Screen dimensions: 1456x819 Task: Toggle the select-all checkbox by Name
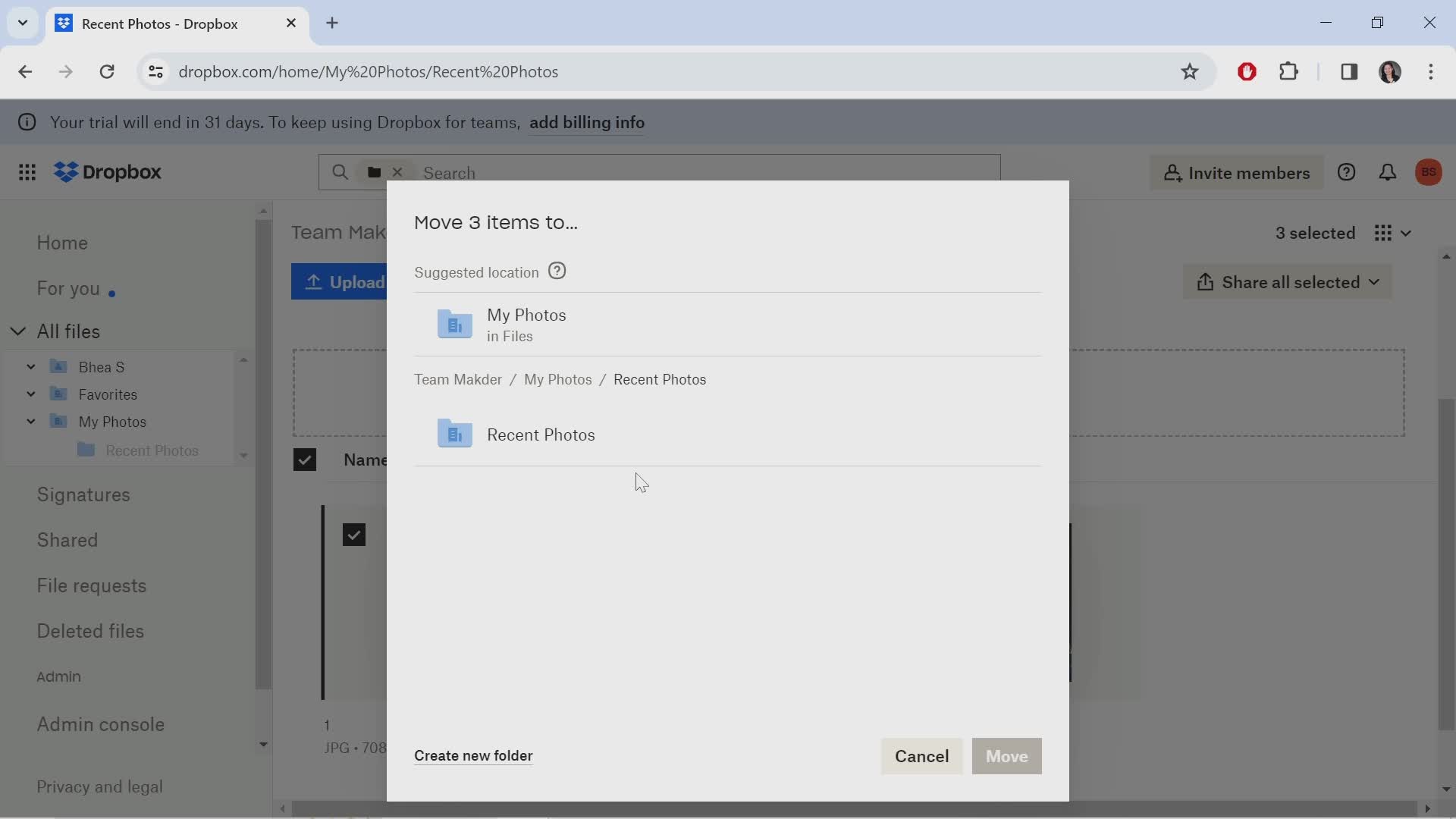point(305,460)
